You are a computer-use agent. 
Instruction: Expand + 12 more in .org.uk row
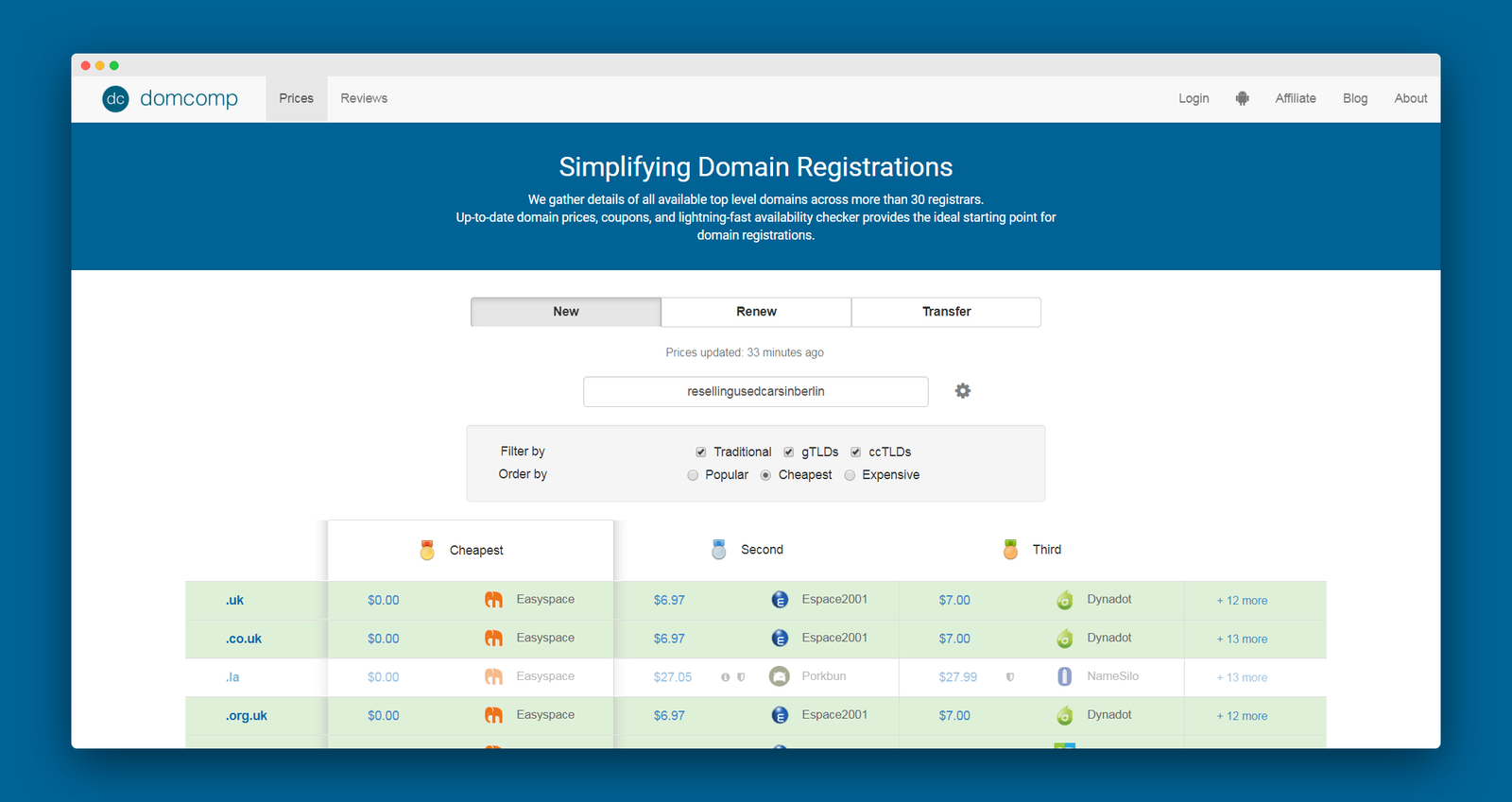[1242, 716]
